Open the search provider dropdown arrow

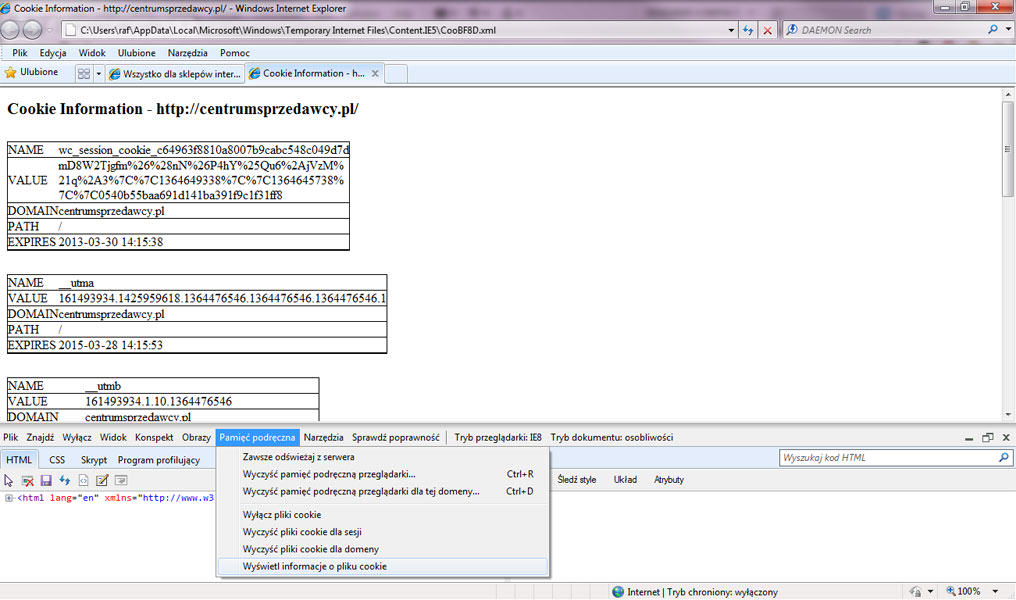[1007, 31]
